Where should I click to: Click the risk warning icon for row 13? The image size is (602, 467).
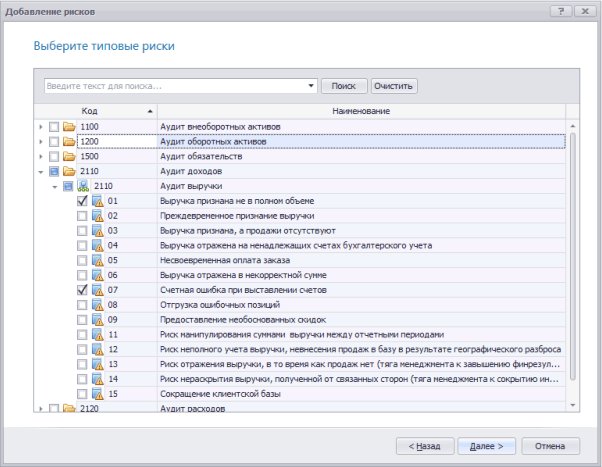coord(98,364)
